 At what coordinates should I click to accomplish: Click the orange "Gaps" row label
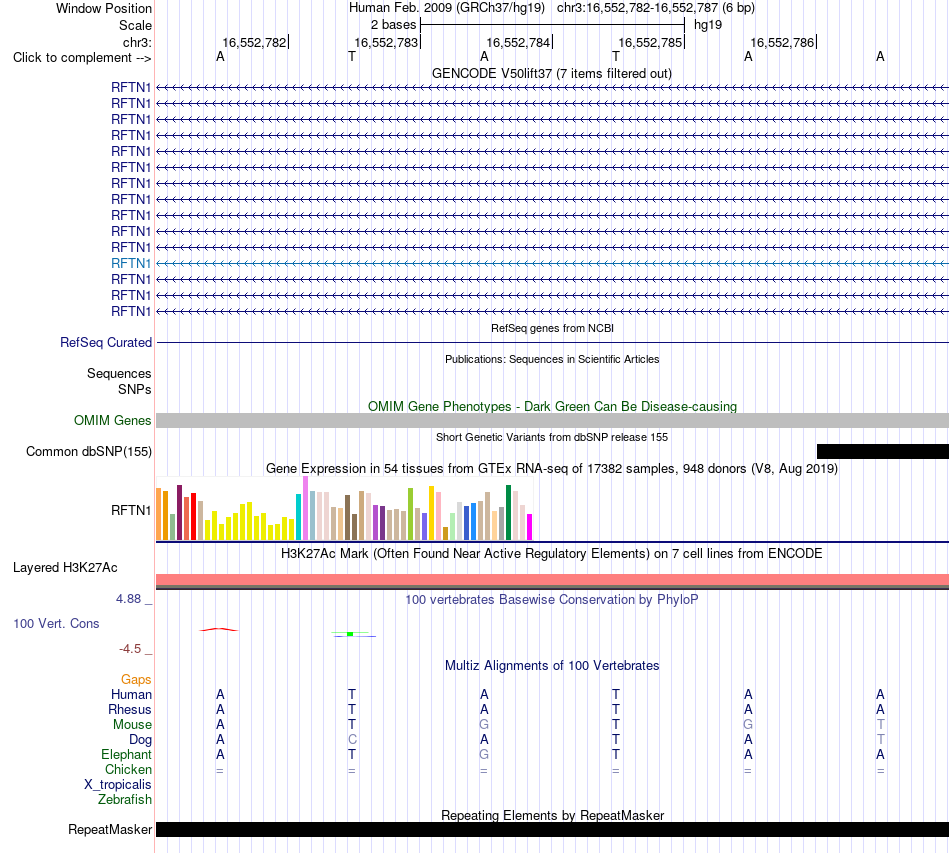(x=136, y=680)
